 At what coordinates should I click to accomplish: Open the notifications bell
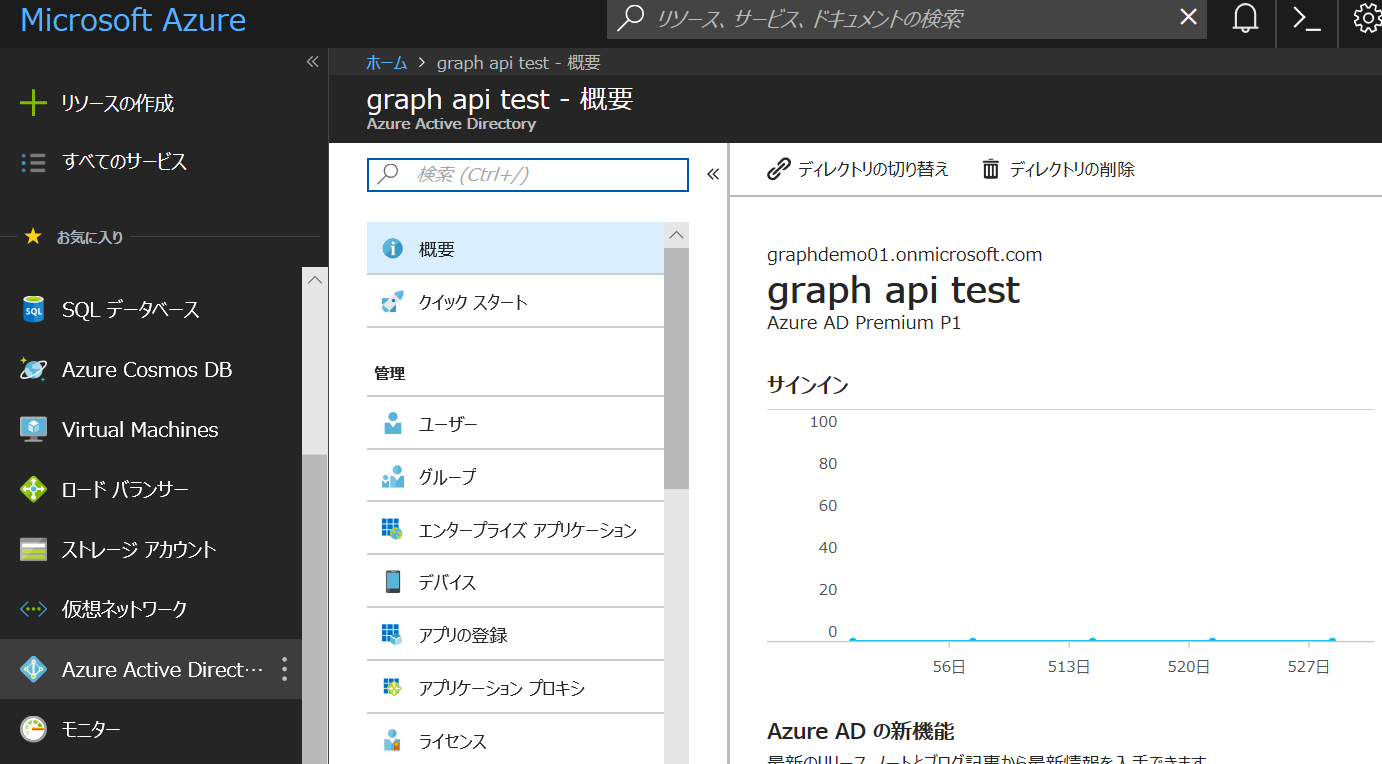(1243, 20)
